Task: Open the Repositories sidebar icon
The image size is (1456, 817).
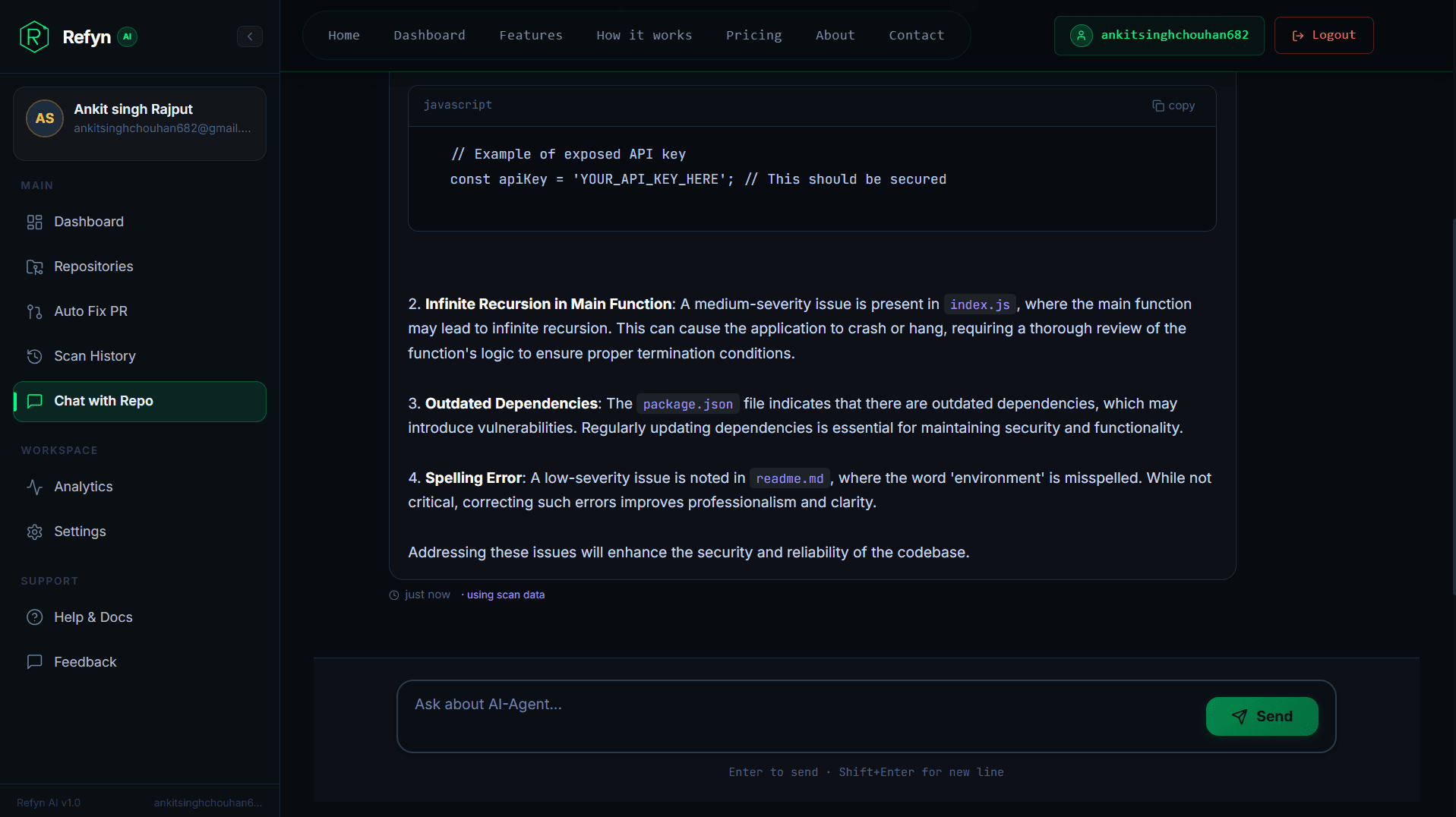Action: point(35,267)
